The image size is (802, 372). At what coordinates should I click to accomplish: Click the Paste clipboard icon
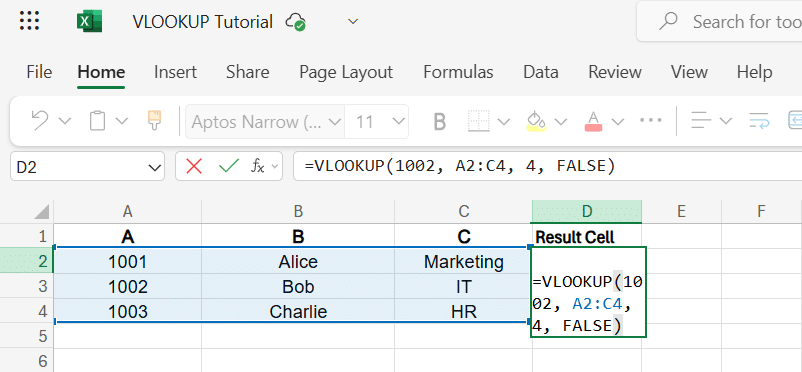(x=97, y=121)
